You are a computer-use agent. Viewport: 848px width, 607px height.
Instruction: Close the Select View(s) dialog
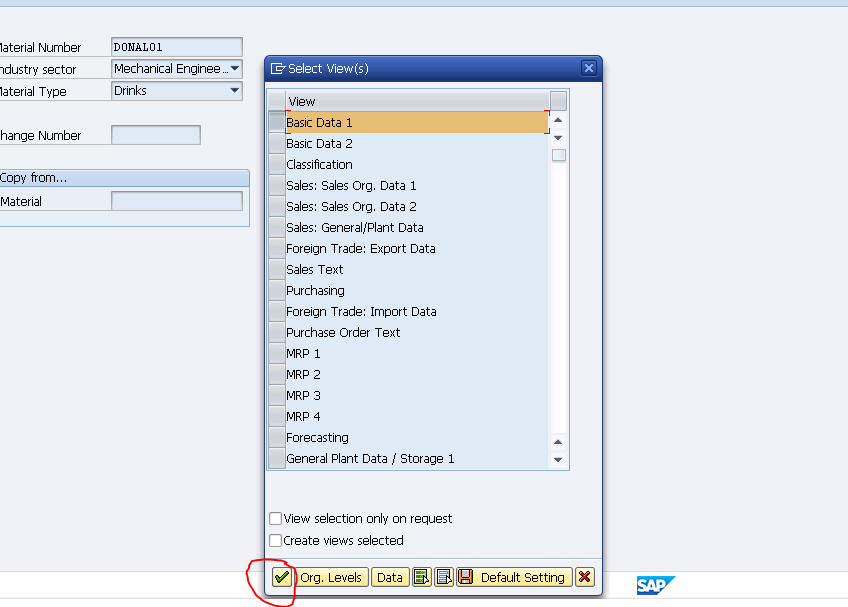pos(588,68)
